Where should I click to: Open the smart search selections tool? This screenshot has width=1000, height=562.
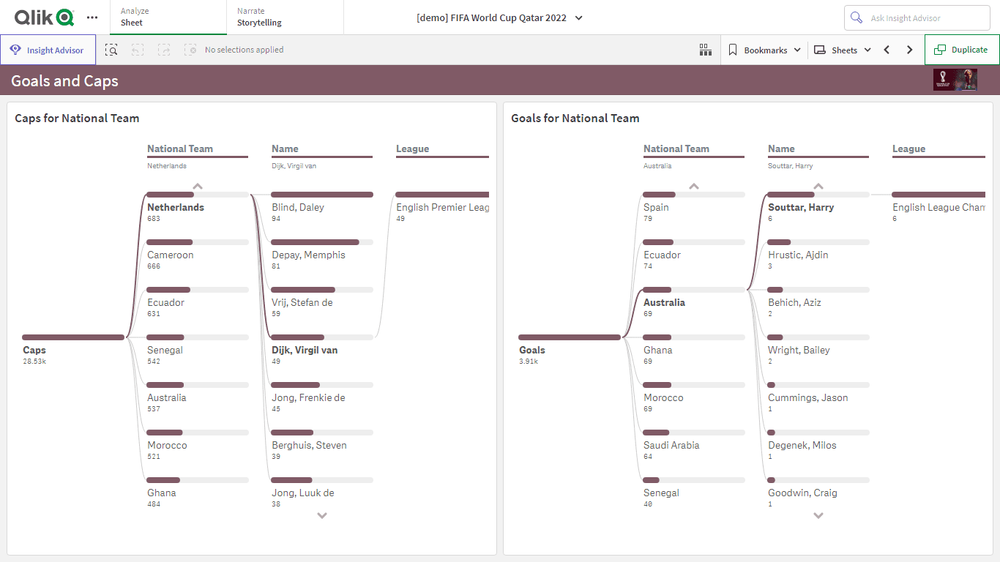(112, 50)
